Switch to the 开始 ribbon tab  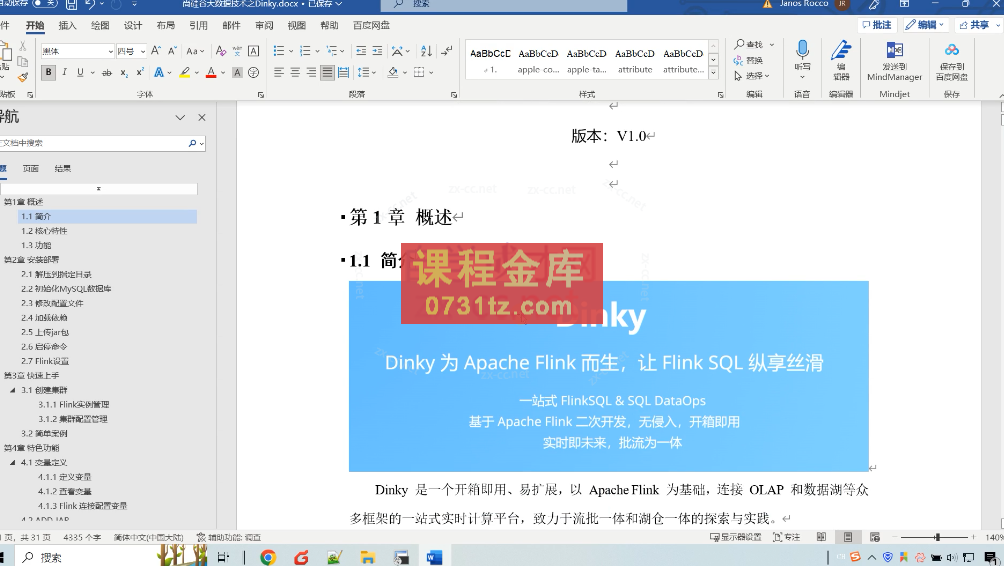[35, 26]
